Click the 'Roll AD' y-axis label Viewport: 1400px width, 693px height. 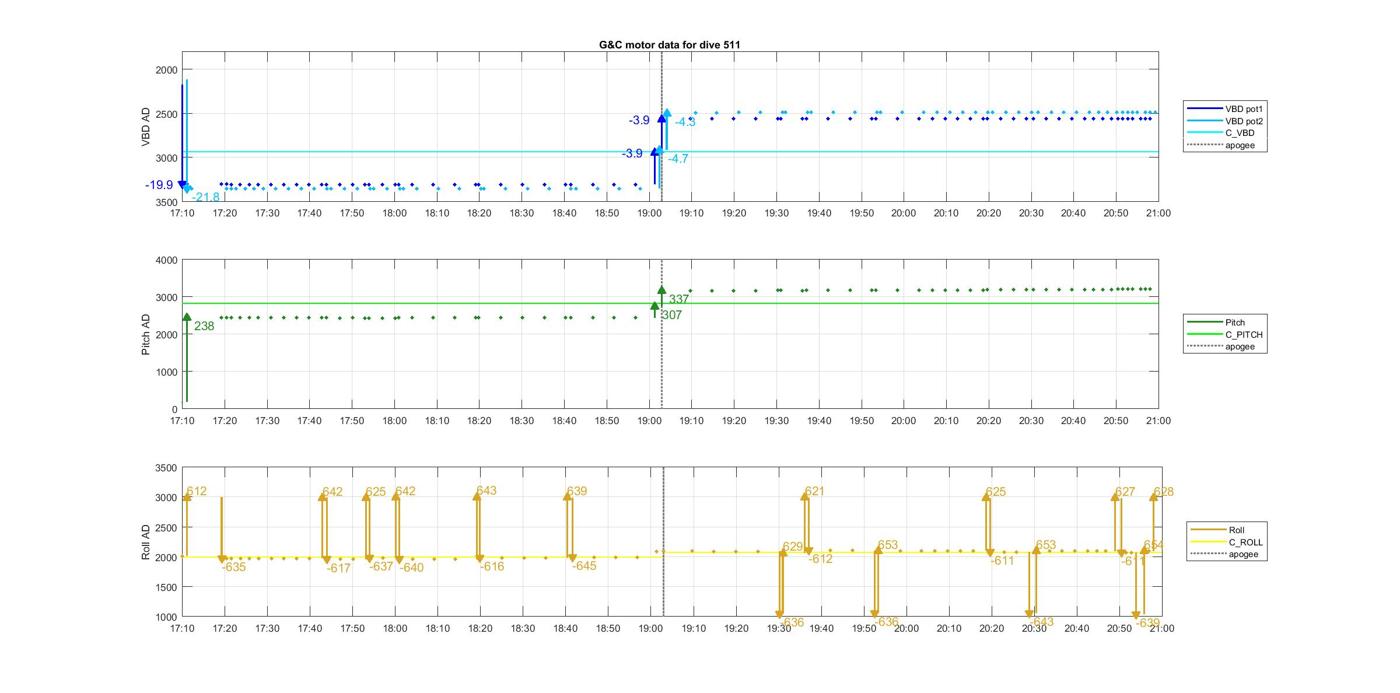[146, 544]
